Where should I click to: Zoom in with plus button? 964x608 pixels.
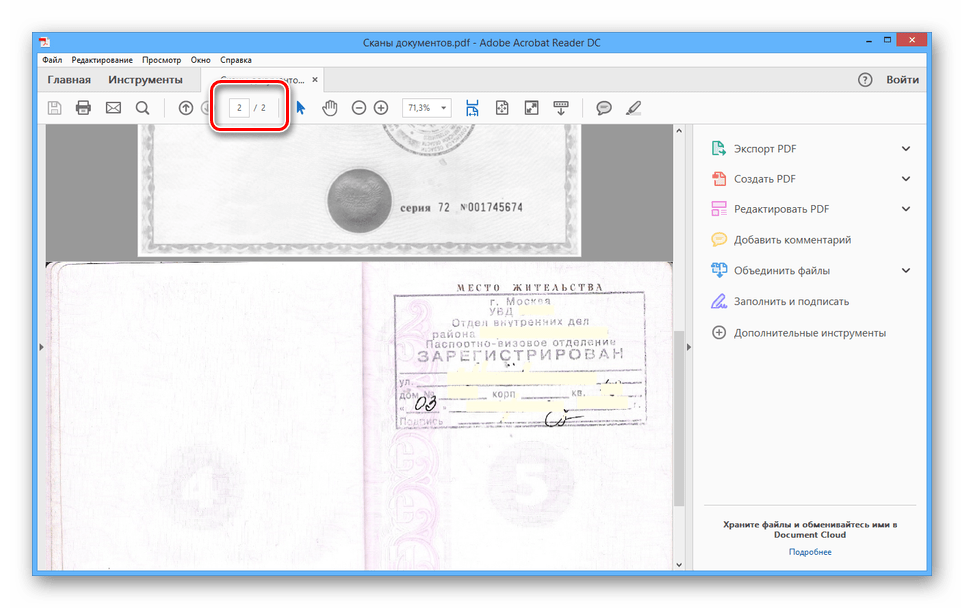[381, 108]
